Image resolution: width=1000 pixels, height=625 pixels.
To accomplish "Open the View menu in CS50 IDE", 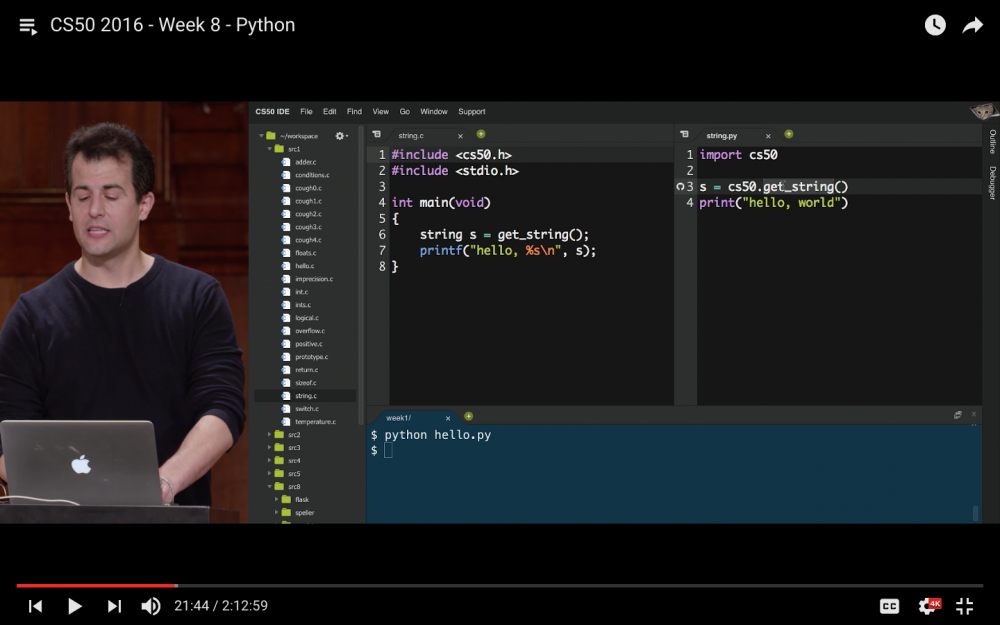I will coord(380,112).
